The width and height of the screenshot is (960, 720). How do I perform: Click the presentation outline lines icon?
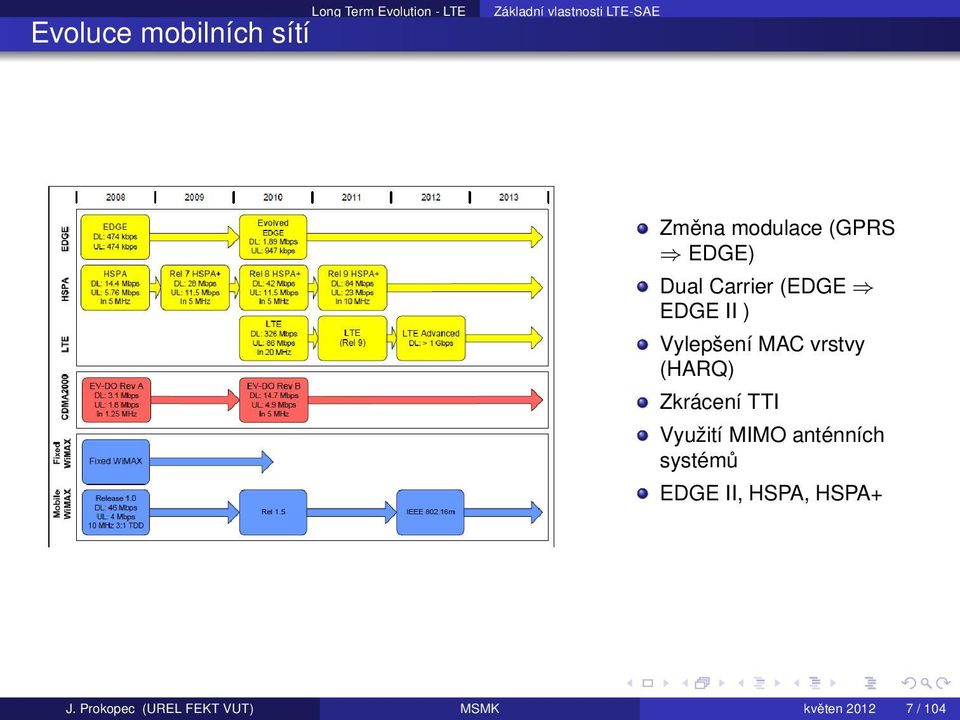click(x=870, y=683)
